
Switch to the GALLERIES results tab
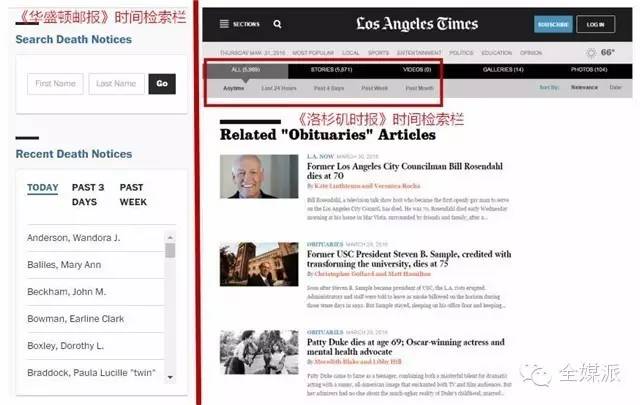point(503,70)
